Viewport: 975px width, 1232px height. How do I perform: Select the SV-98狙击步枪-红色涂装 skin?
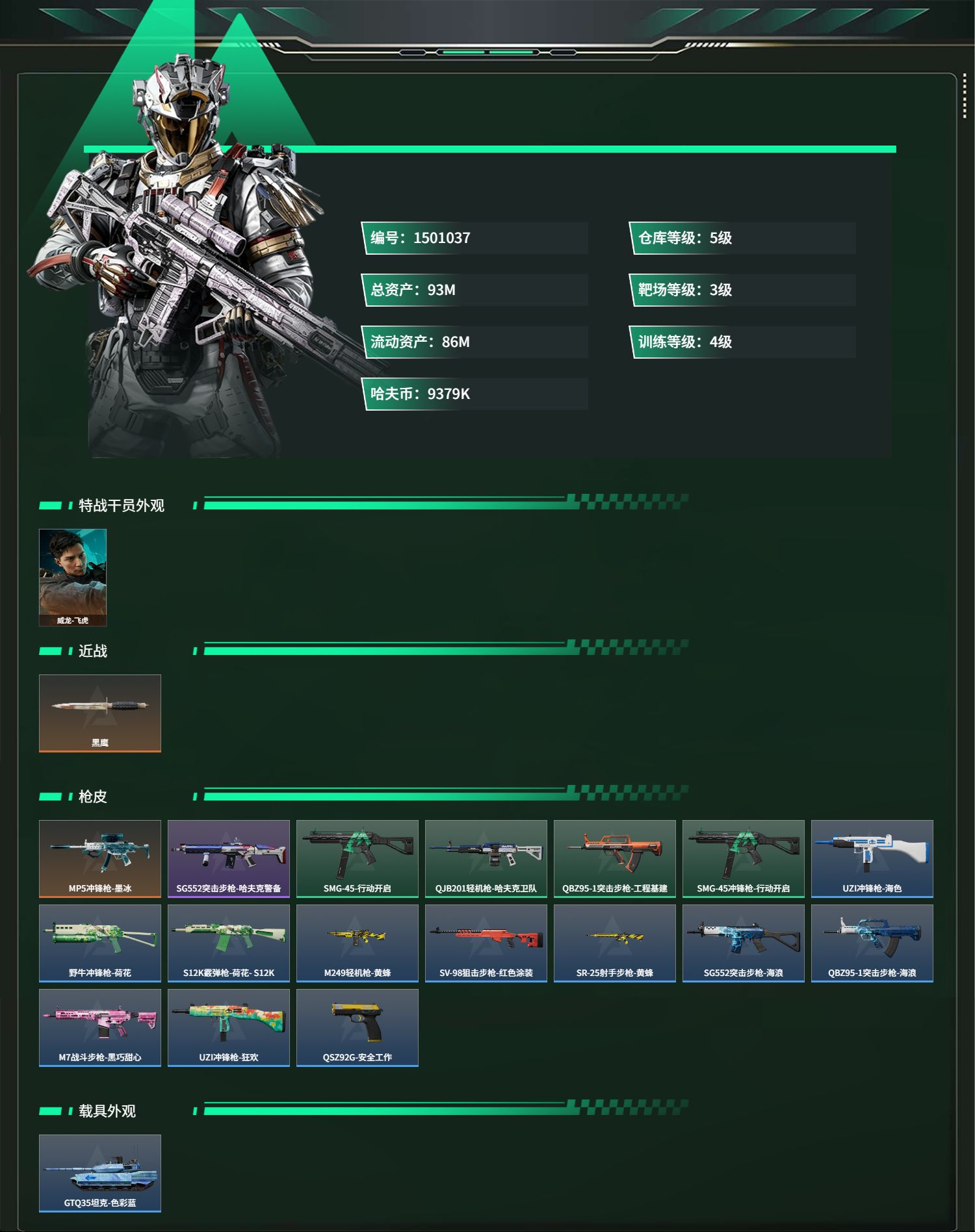(486, 943)
